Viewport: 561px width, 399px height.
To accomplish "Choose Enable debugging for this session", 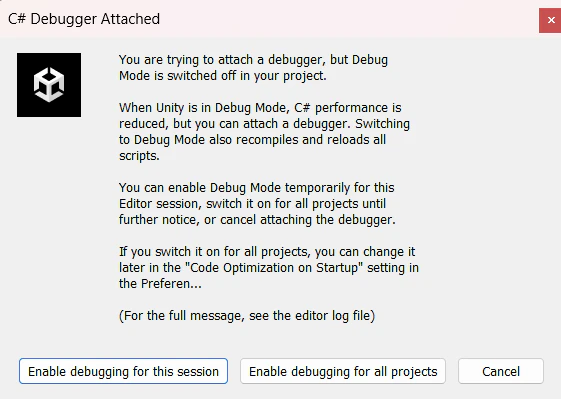I will pos(123,371).
